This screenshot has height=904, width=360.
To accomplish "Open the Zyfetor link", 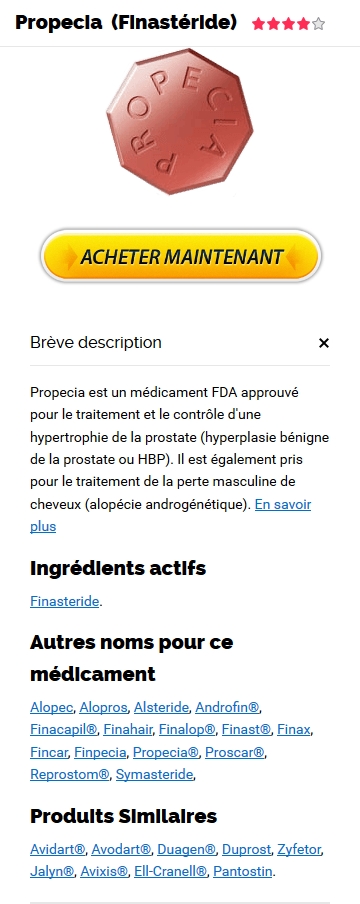I will click(299, 849).
